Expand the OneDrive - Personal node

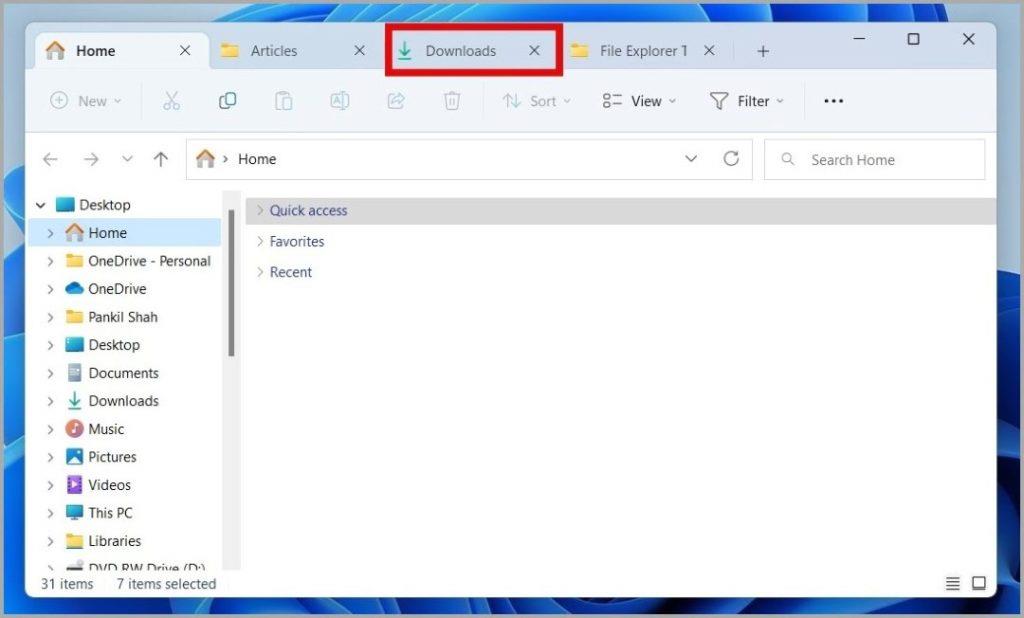tap(50, 261)
